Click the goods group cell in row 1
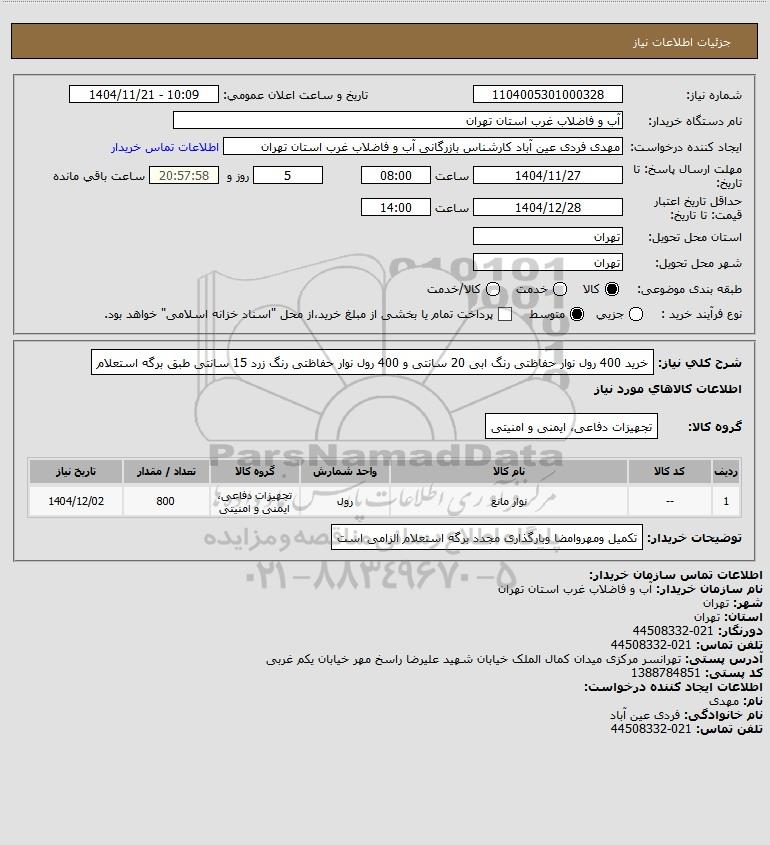 pyautogui.click(x=255, y=501)
